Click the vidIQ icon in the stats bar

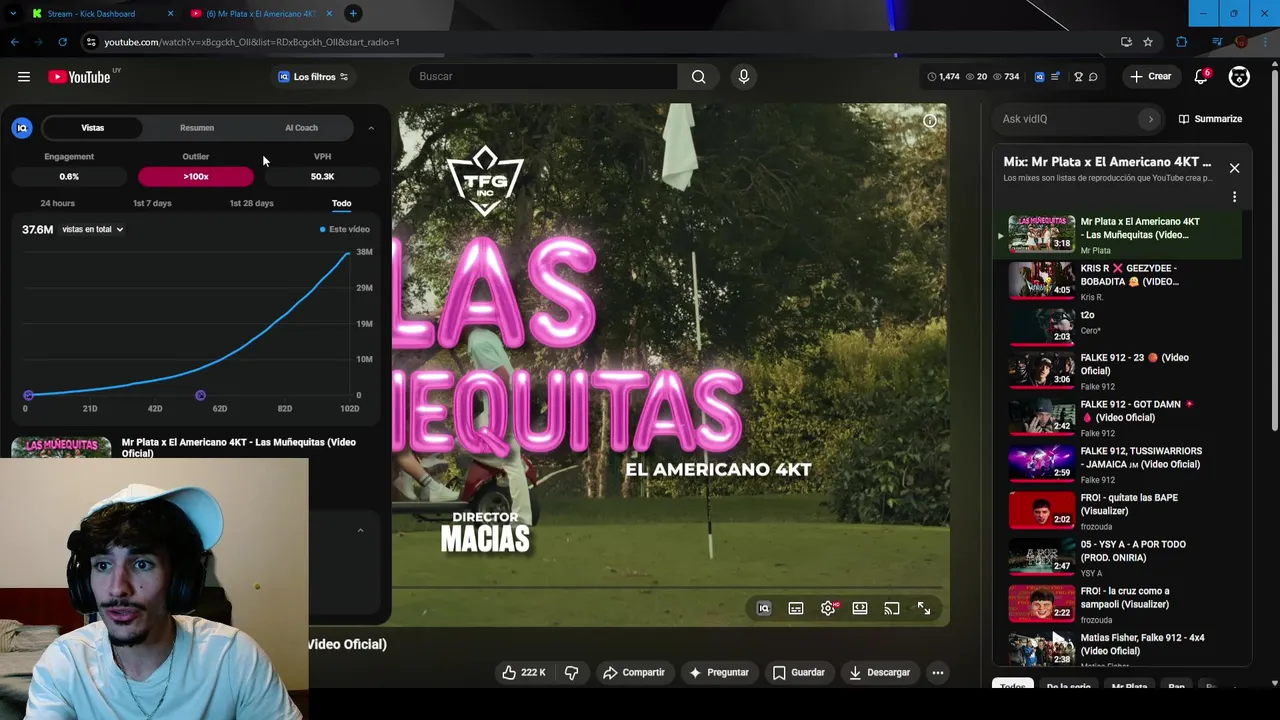[1039, 77]
